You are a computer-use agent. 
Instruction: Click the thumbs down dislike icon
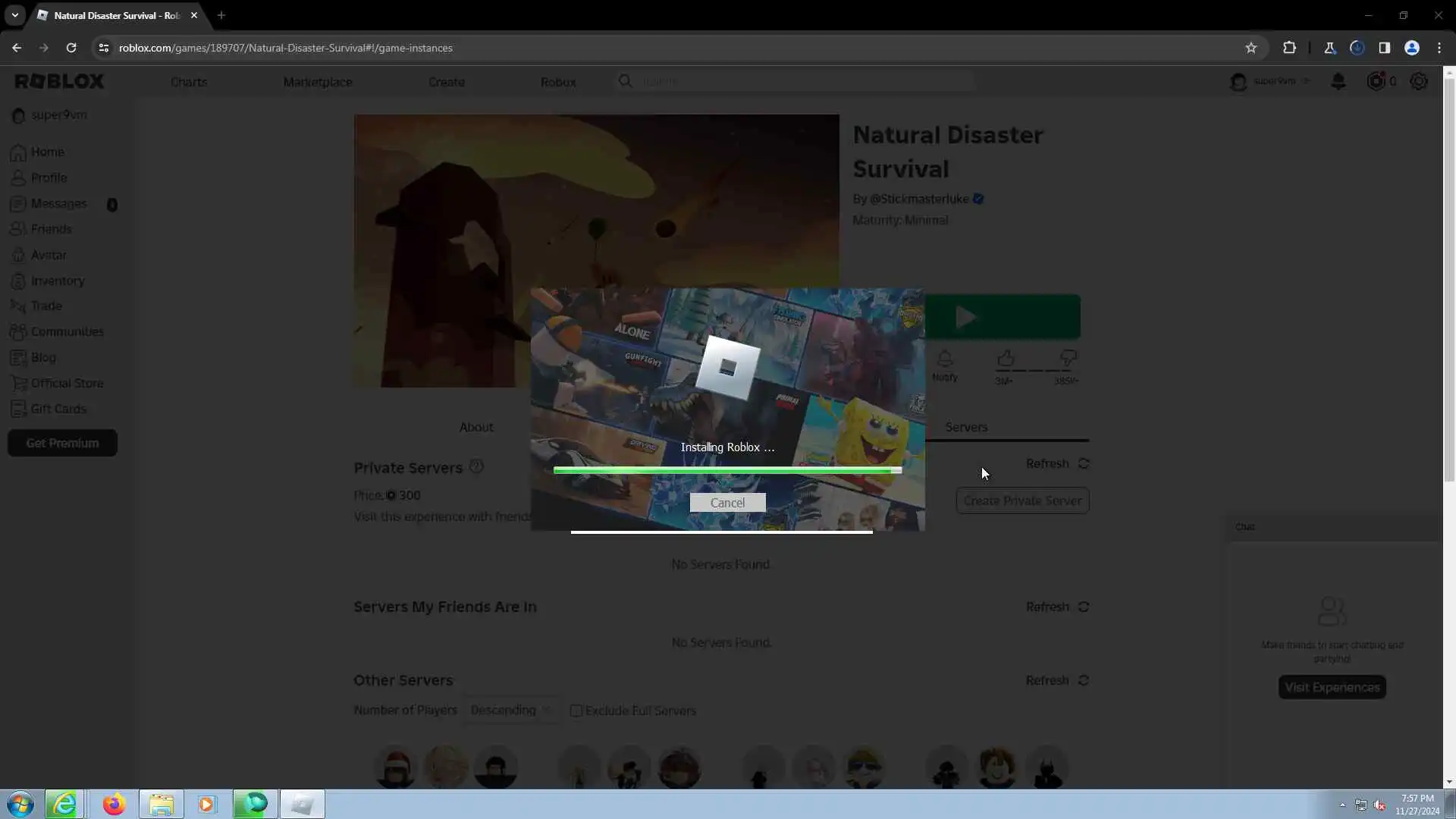[x=1068, y=358]
